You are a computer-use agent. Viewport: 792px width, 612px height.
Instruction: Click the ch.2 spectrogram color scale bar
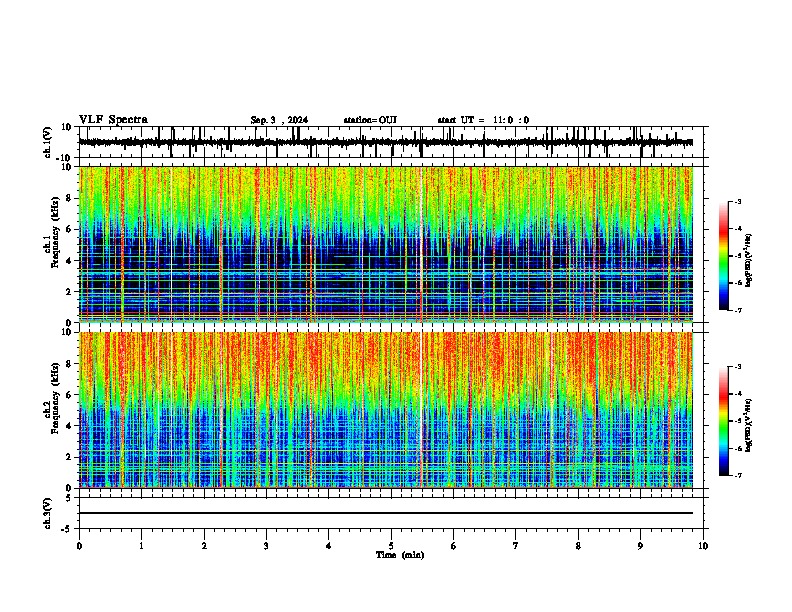[x=723, y=421]
